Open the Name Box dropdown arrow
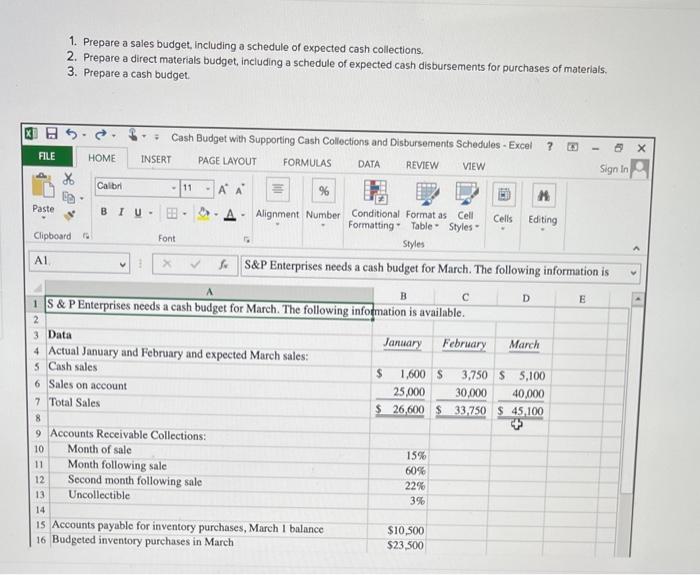This screenshot has height=575, width=700. pyautogui.click(x=122, y=264)
